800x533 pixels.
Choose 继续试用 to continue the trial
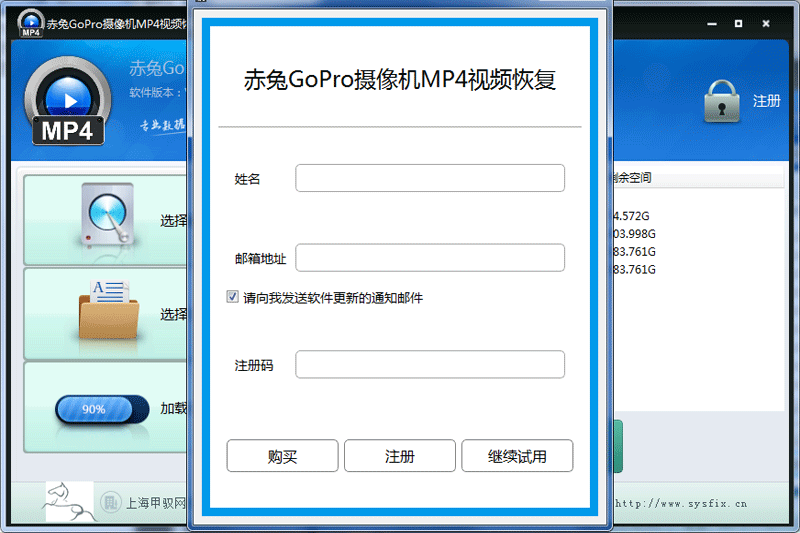(517, 456)
